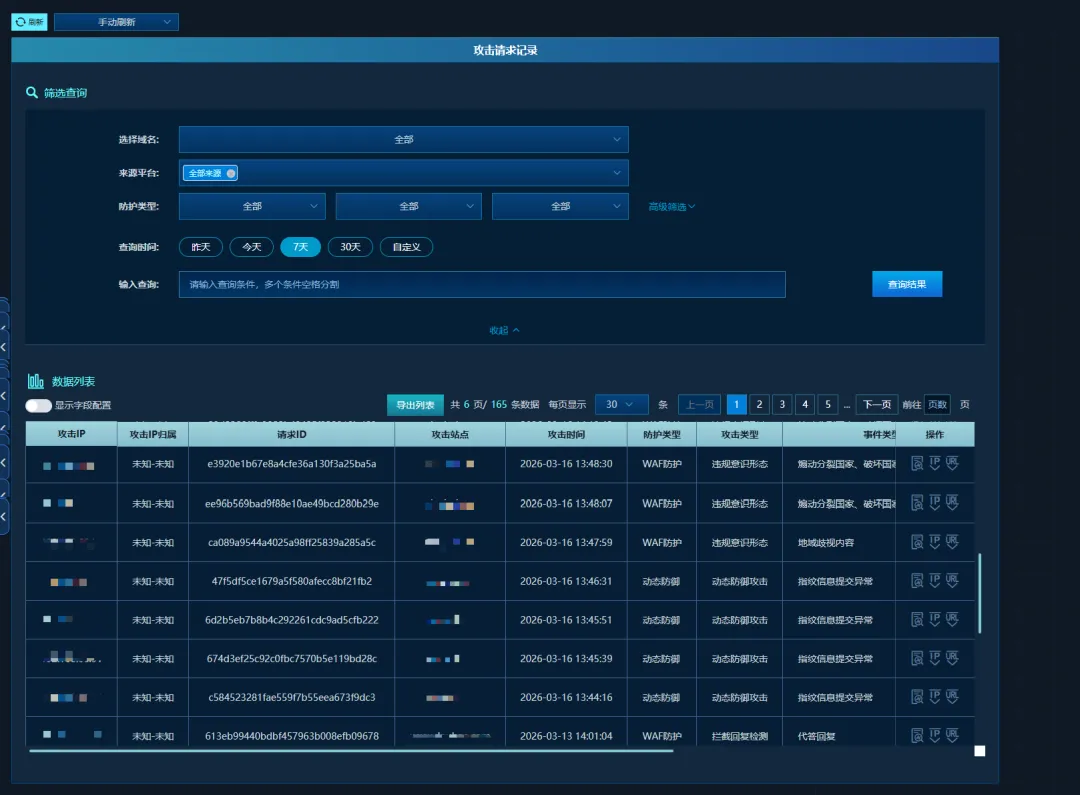
Task: Click the 查询结果 button
Action: [907, 284]
